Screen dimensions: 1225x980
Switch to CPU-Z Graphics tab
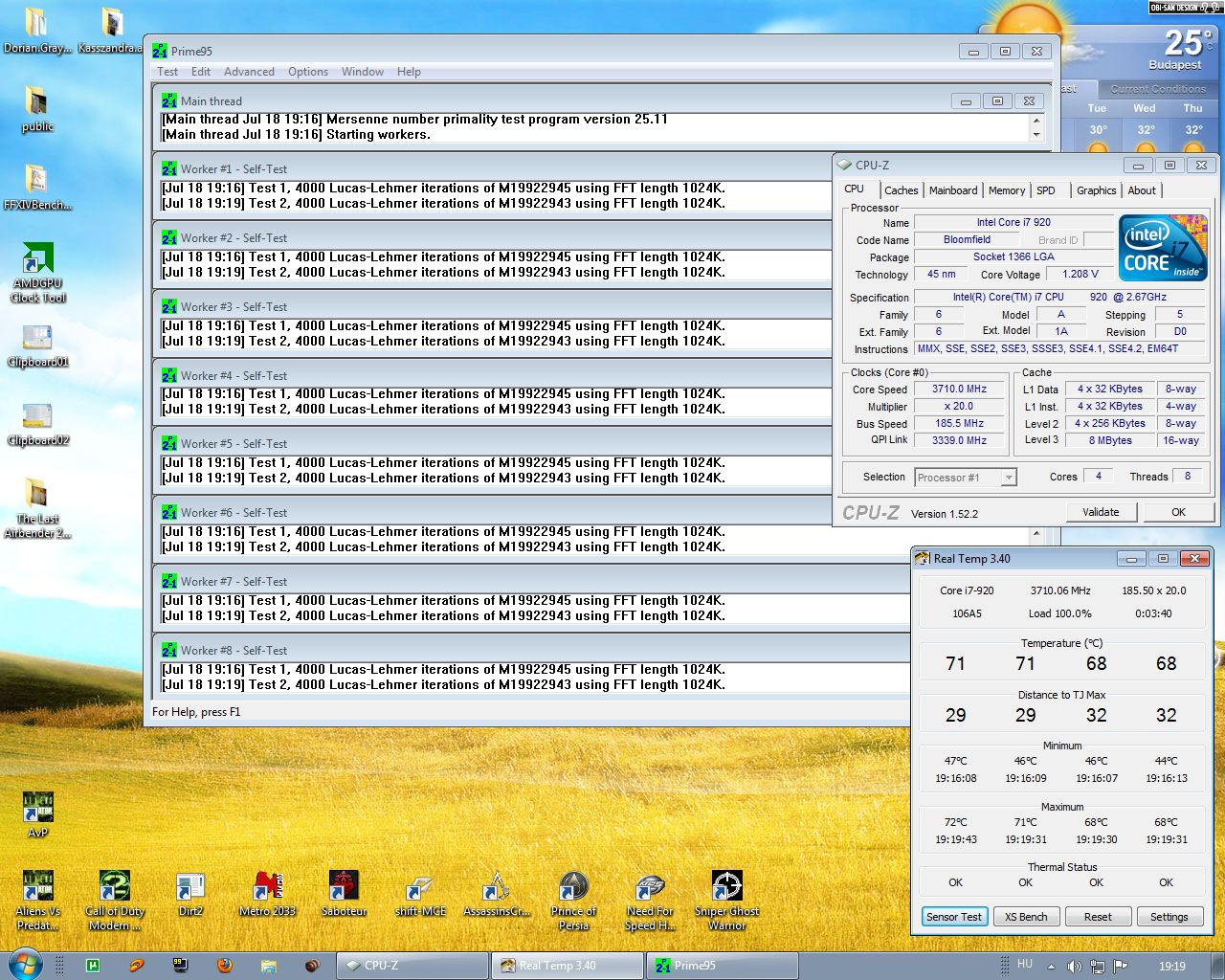pos(1096,190)
